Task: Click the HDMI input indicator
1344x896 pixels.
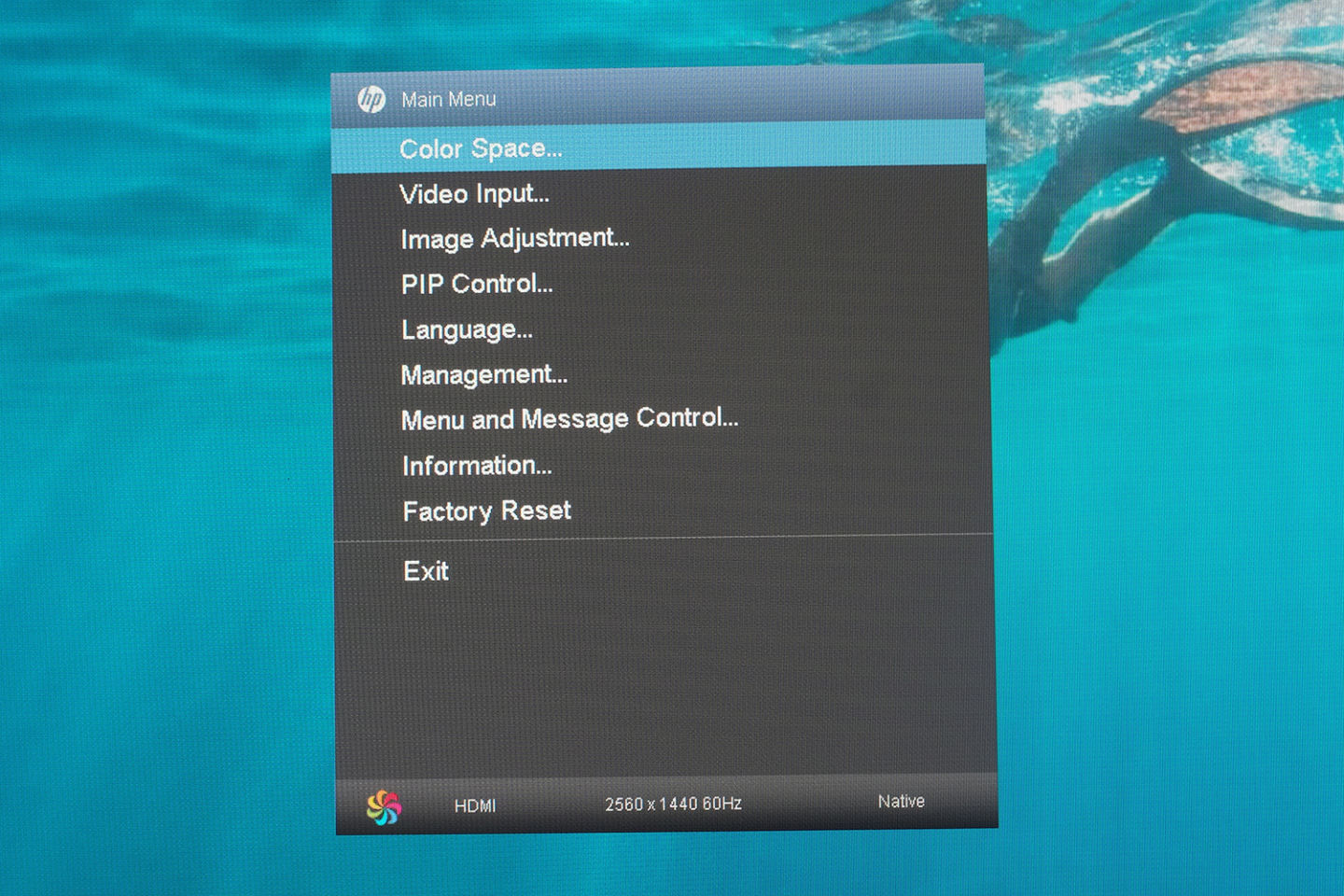Action: (474, 804)
